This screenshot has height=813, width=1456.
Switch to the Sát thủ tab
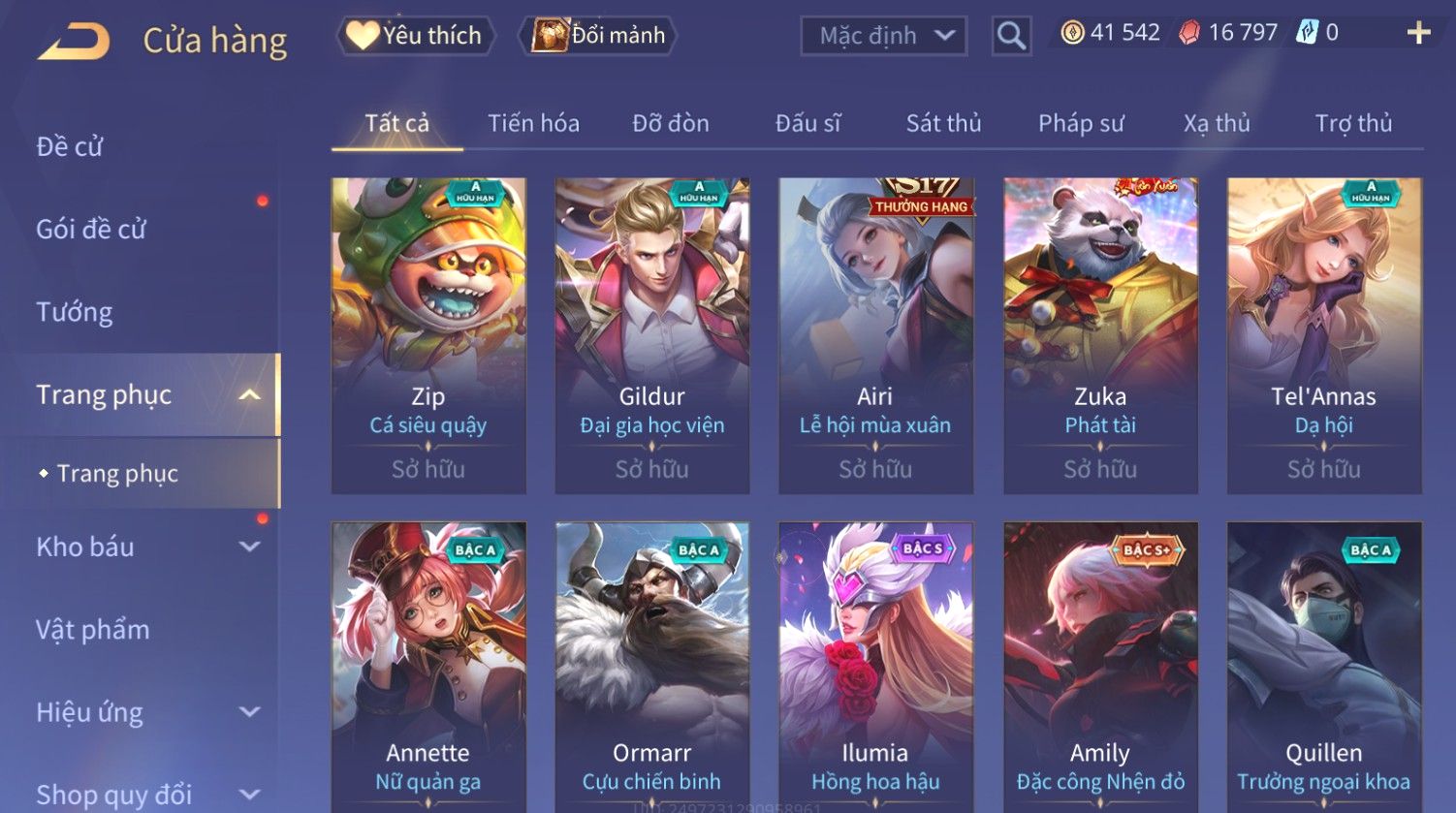point(943,123)
